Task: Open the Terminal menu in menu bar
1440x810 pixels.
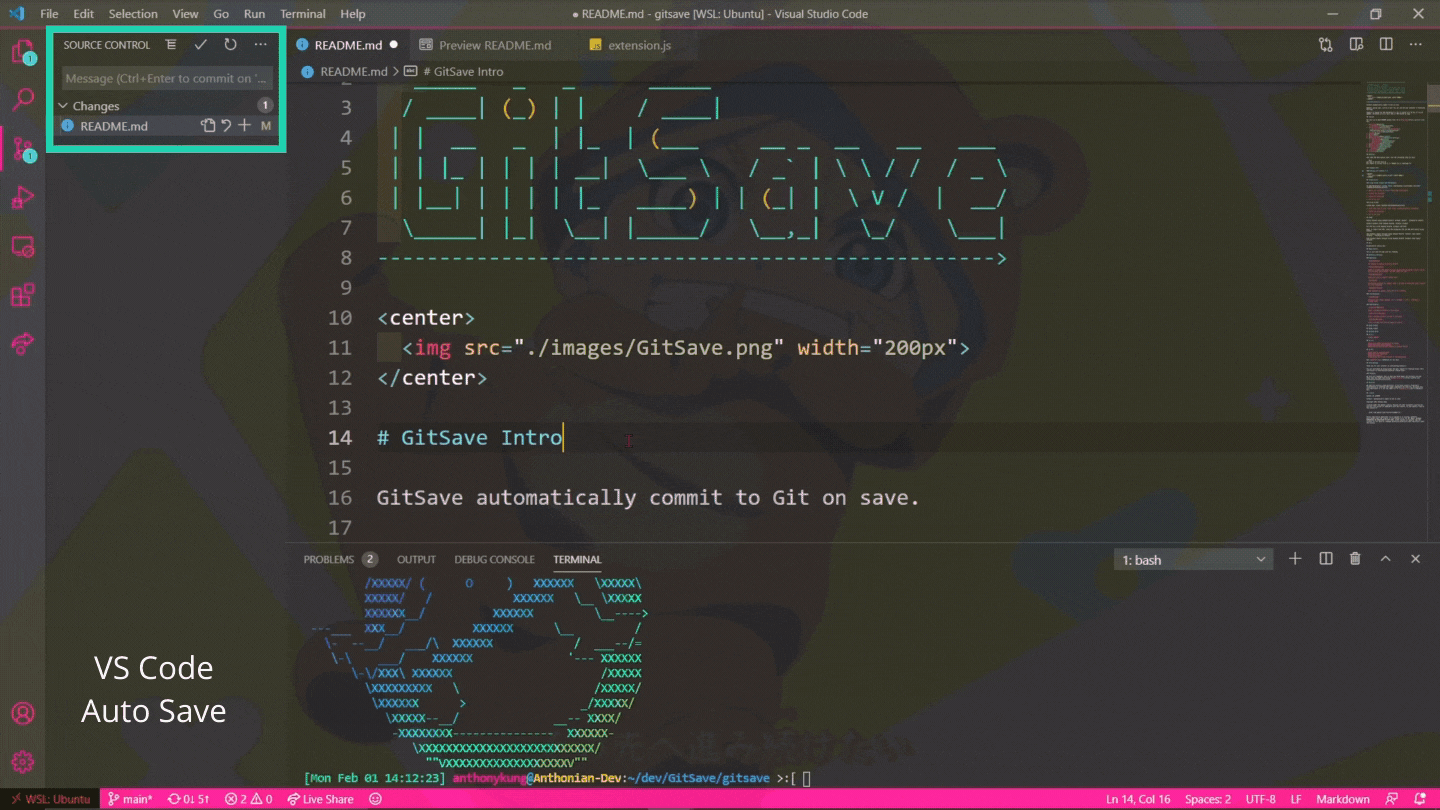Action: tap(303, 14)
